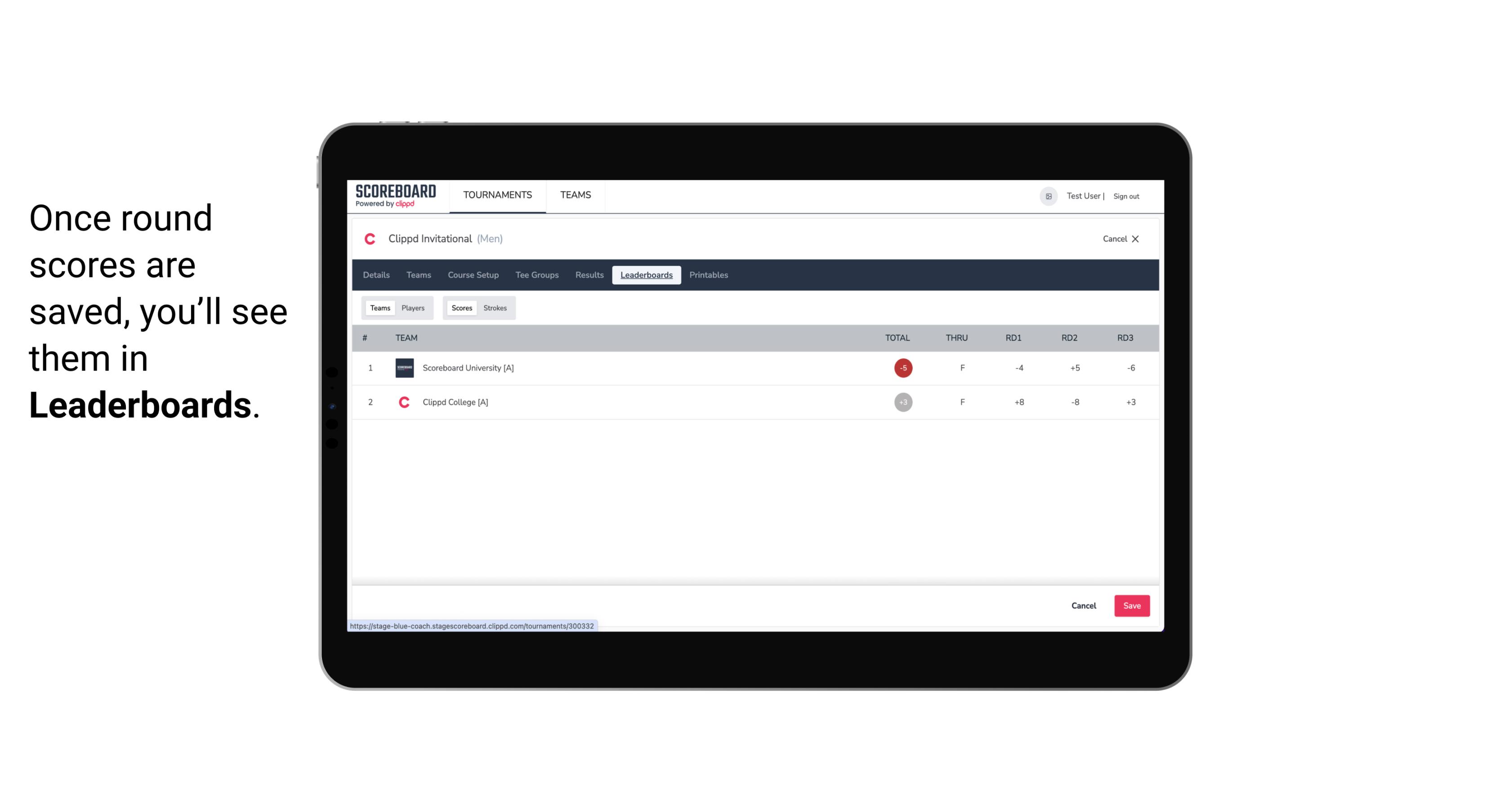This screenshot has width=1509, height=812.
Task: Click the Save button
Action: click(1131, 605)
